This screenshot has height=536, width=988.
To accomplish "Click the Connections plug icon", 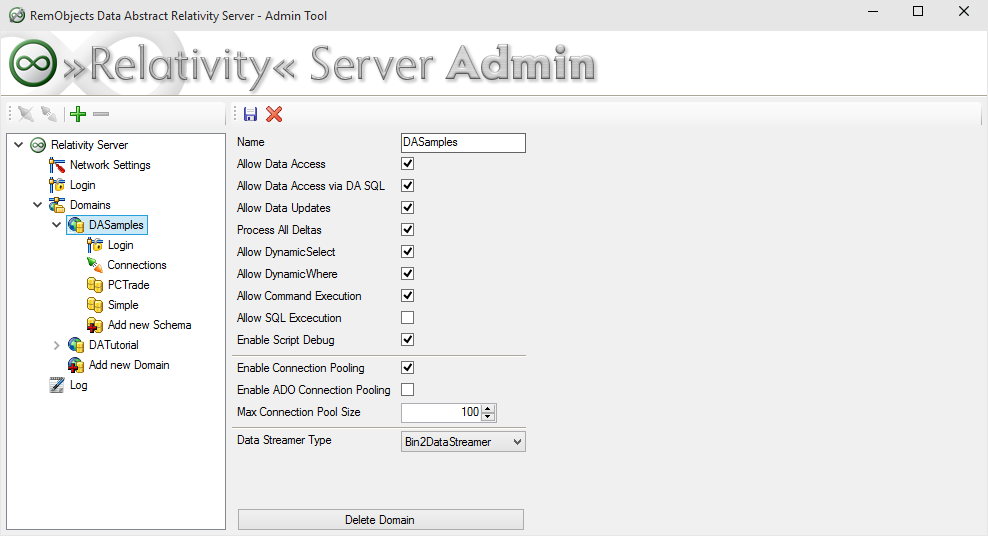I will click(x=95, y=265).
